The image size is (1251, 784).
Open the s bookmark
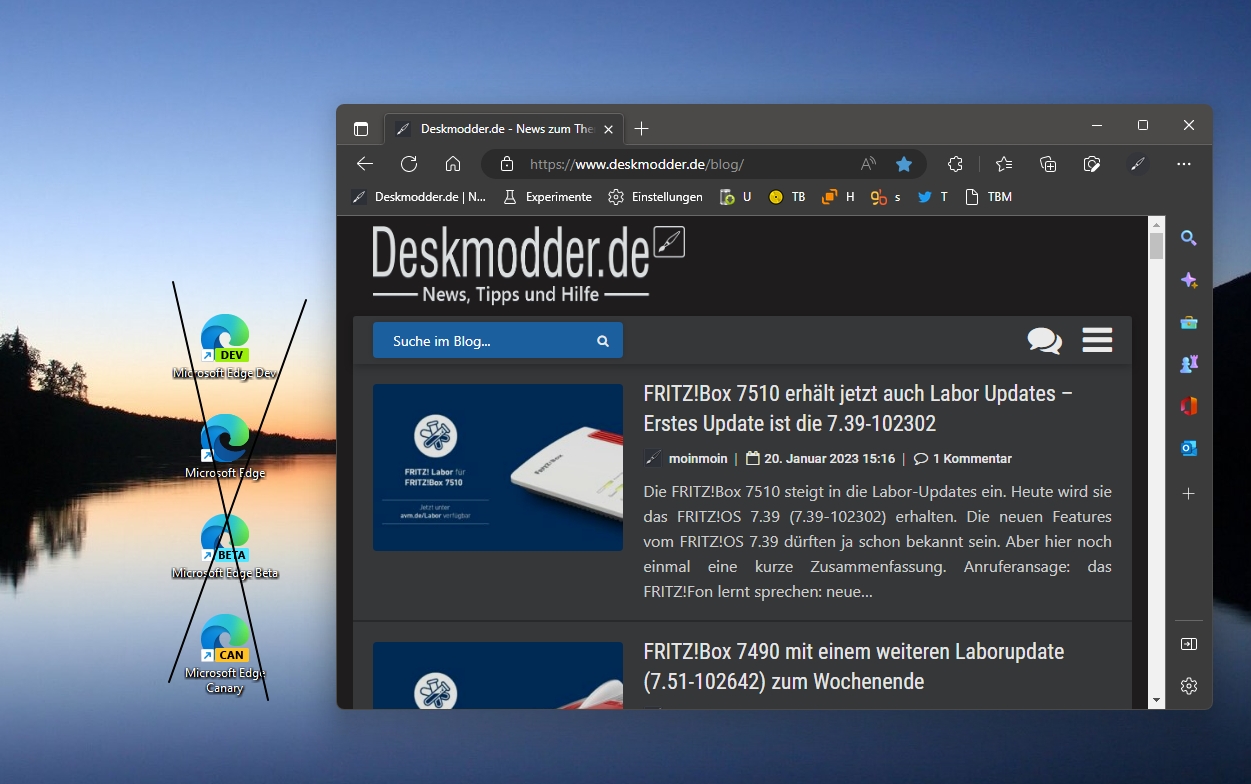pos(886,197)
